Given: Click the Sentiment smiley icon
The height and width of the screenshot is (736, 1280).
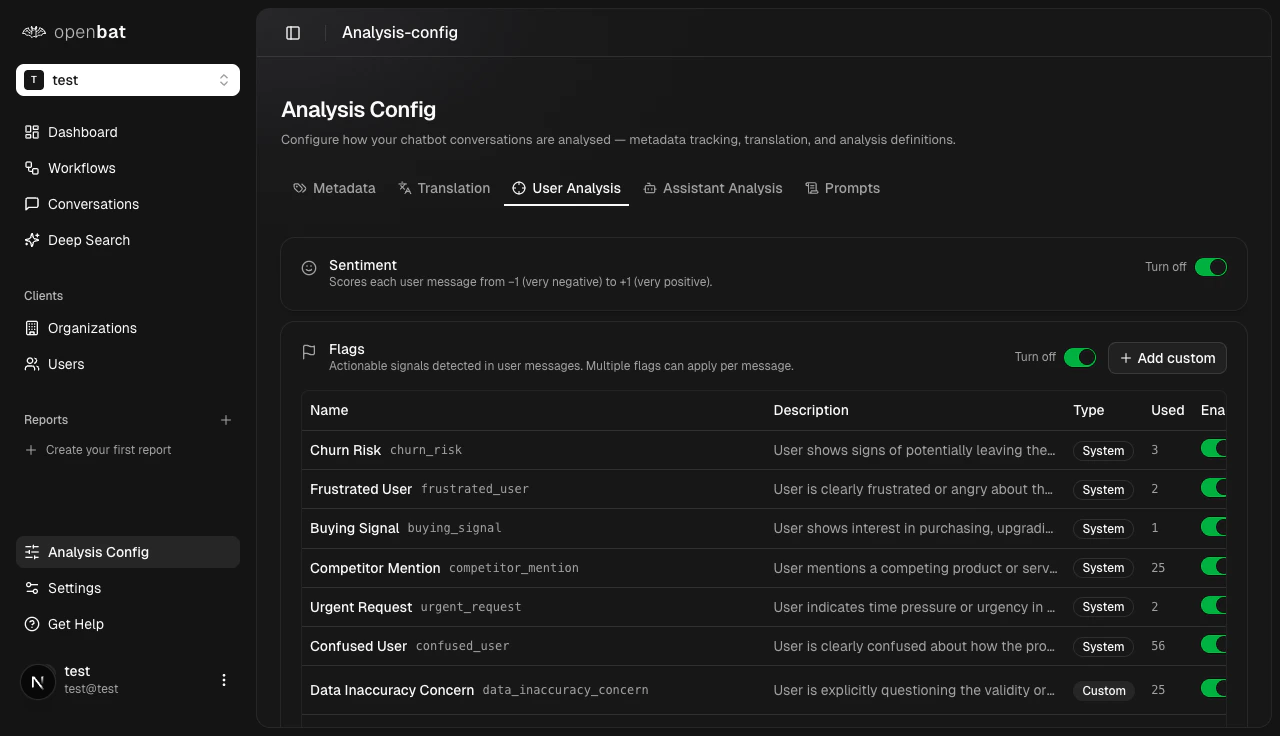Looking at the screenshot, I should point(309,267).
